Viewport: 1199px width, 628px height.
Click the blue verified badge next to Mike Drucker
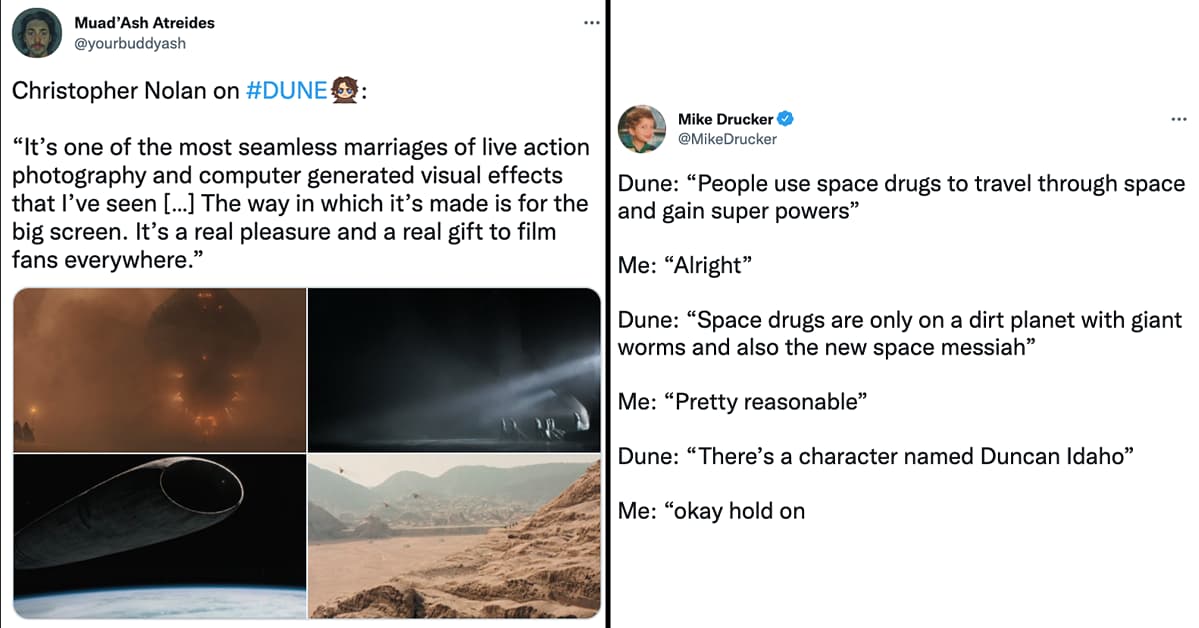point(783,118)
